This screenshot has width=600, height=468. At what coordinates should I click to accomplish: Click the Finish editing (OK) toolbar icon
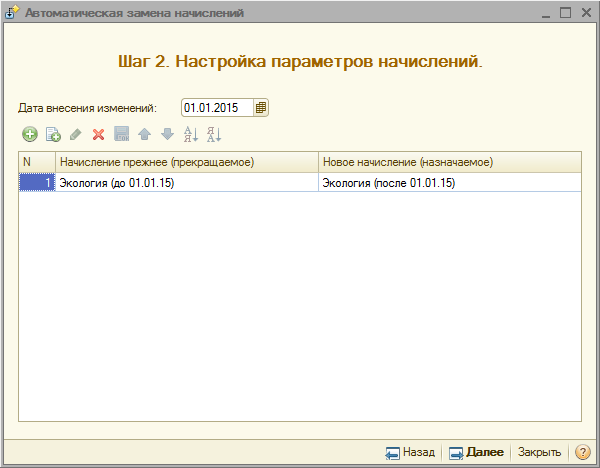click(121, 135)
